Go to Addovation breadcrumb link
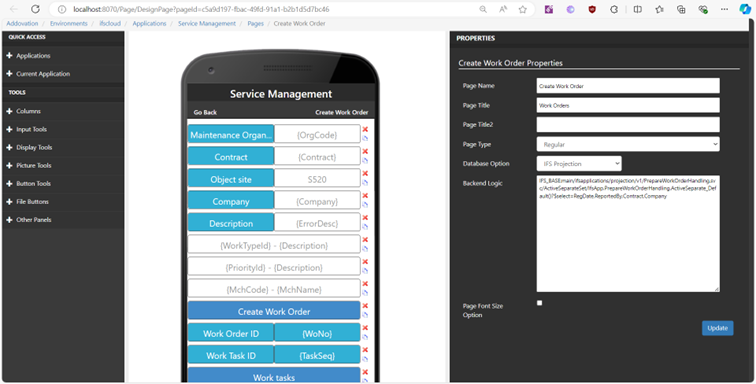 pyautogui.click(x=22, y=23)
